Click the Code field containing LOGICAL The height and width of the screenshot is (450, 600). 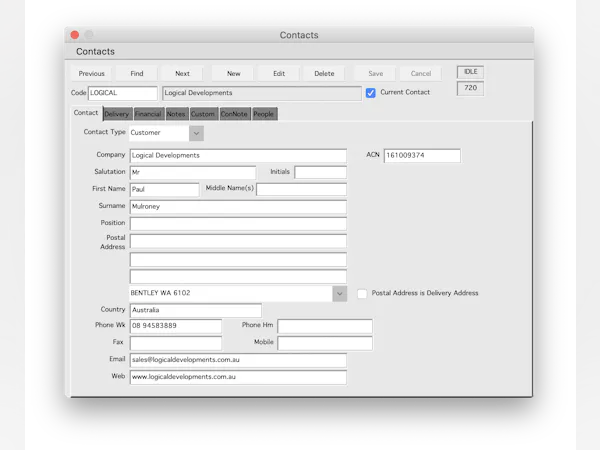[122, 93]
